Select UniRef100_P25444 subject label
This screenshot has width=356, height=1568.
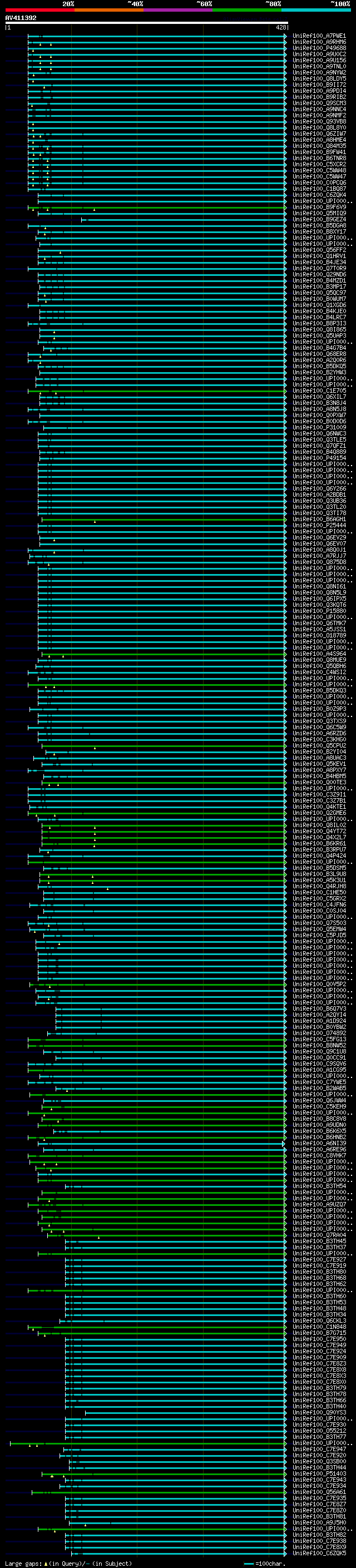pos(319,525)
